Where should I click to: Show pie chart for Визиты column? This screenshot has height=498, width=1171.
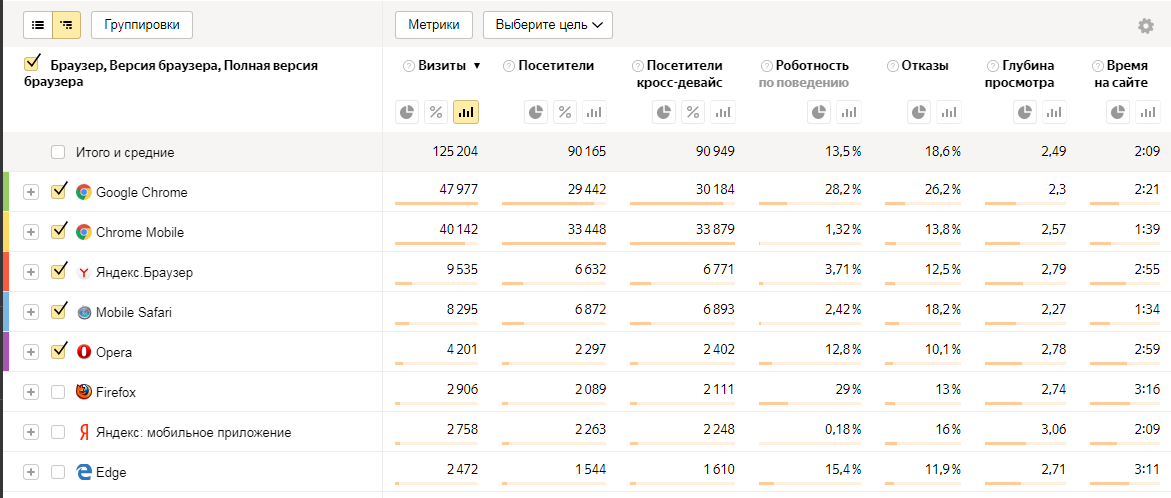tap(407, 112)
